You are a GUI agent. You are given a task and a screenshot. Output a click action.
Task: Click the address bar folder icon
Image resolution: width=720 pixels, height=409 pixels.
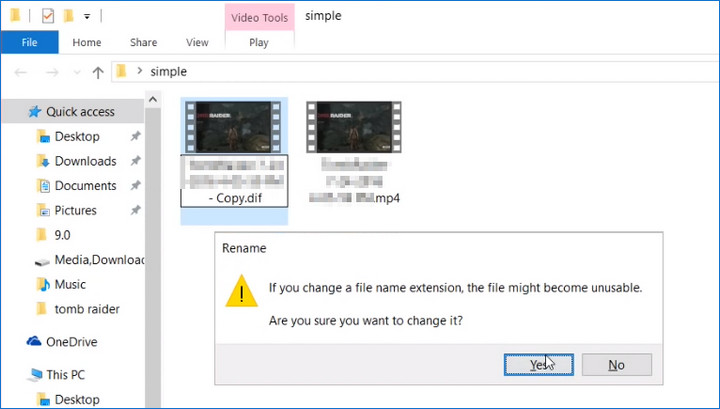coord(121,71)
